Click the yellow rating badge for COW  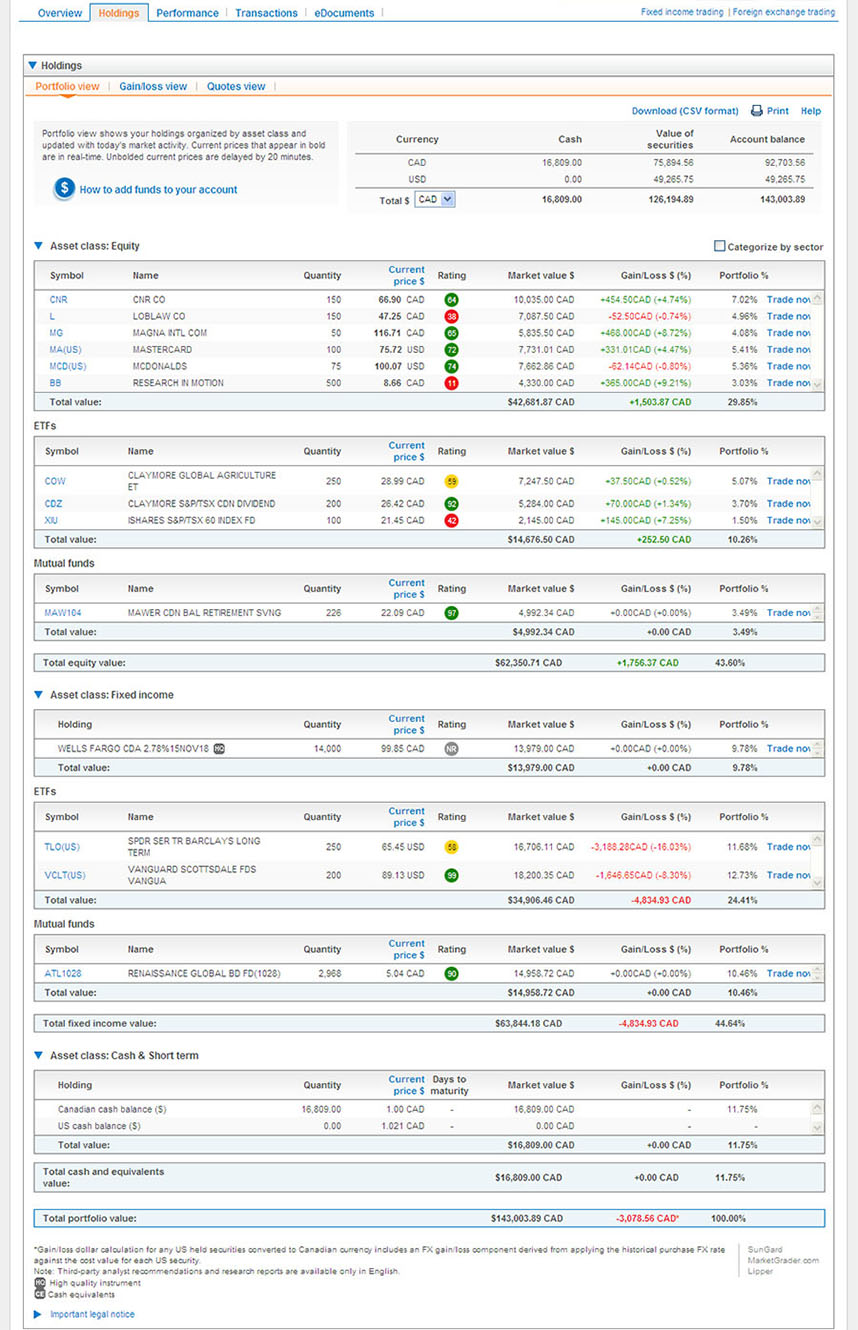pyautogui.click(x=452, y=481)
